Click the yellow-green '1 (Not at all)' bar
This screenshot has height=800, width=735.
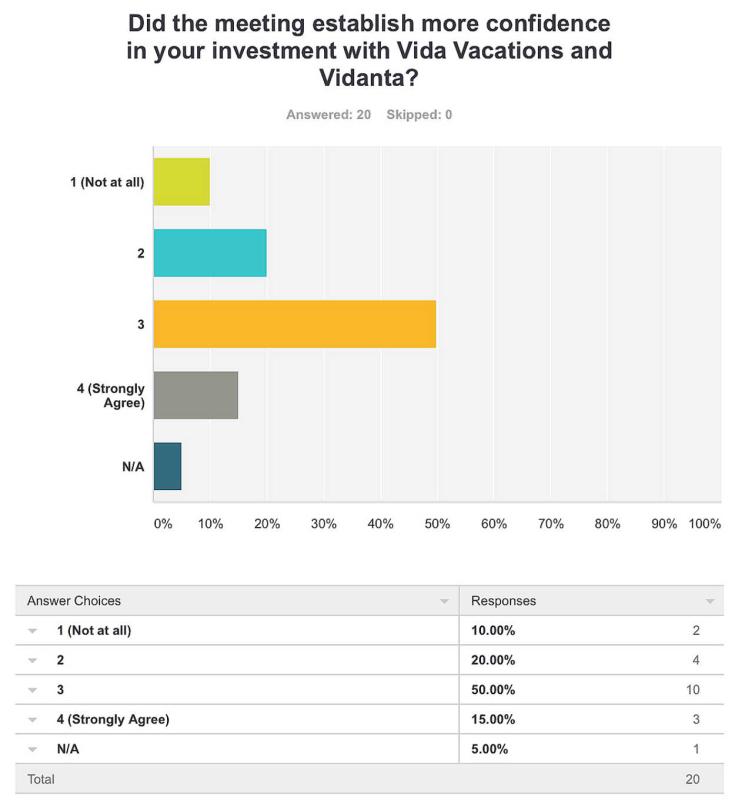point(181,182)
